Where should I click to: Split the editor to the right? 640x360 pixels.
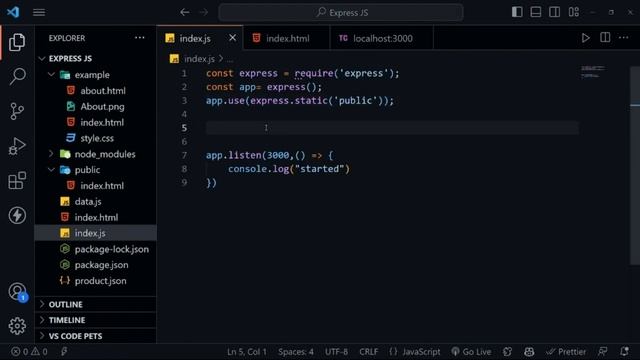tap(605, 38)
